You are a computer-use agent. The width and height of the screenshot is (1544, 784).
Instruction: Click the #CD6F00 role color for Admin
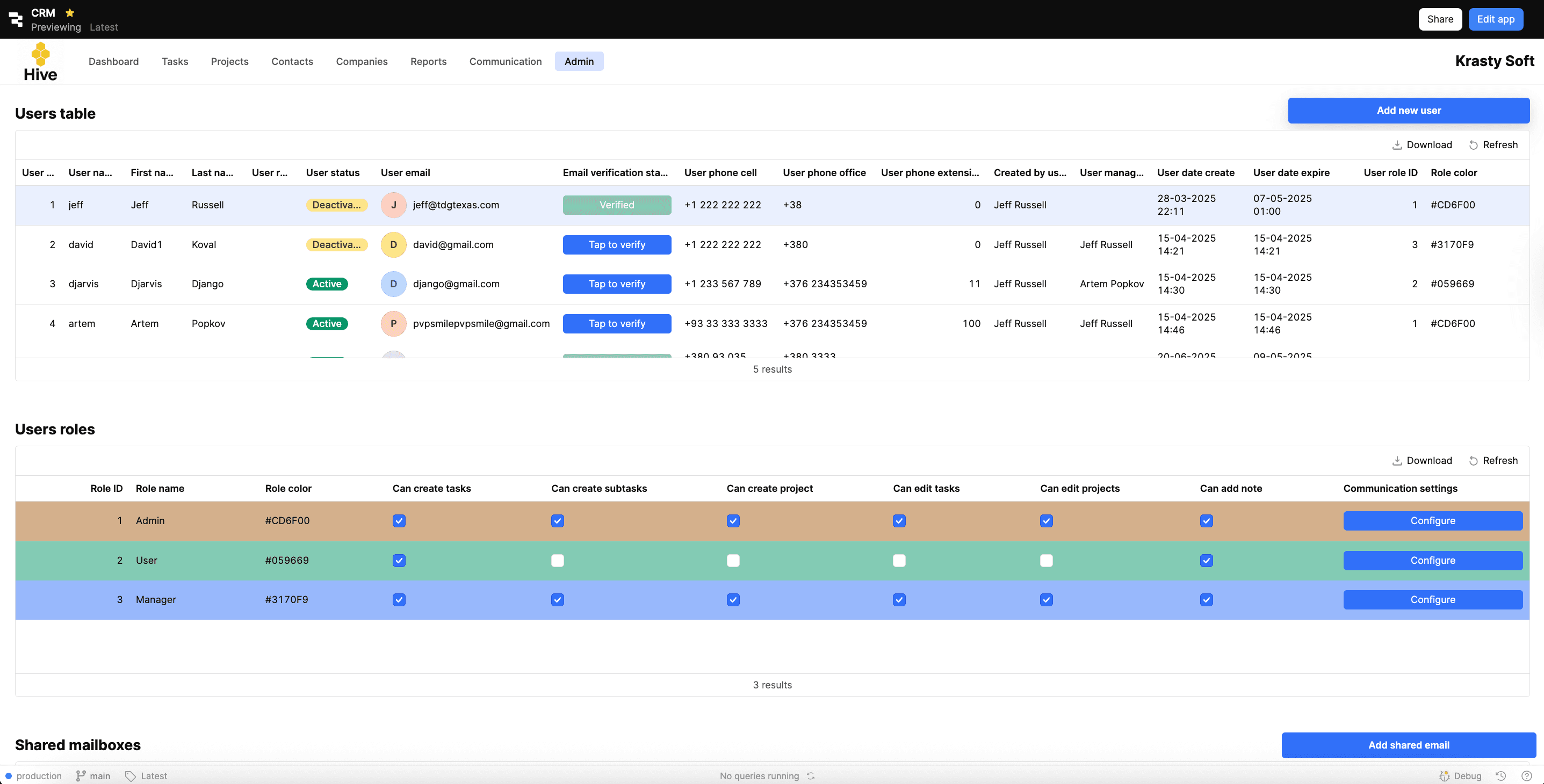[x=287, y=520]
